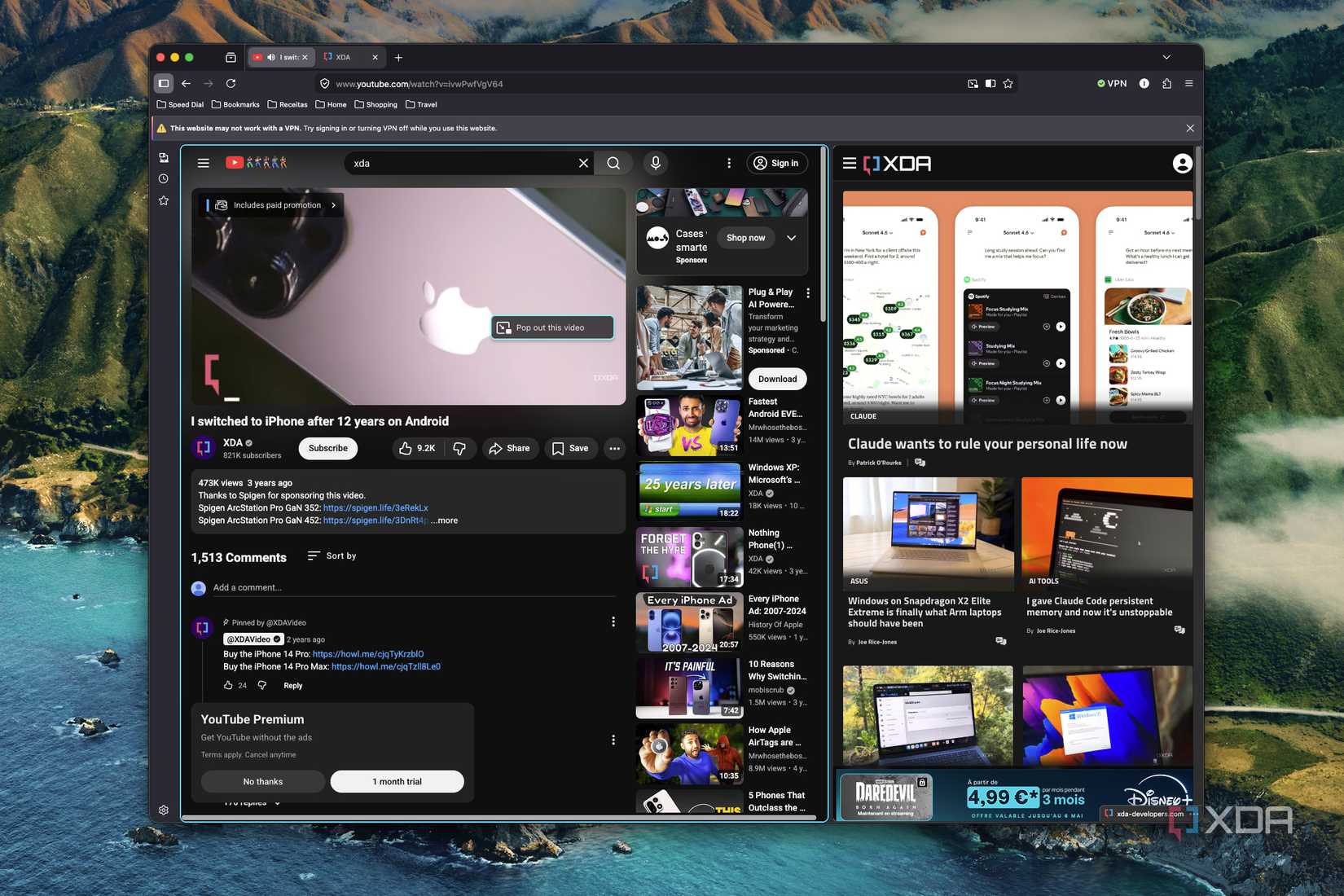Open the browser easy setup menu

click(1189, 83)
